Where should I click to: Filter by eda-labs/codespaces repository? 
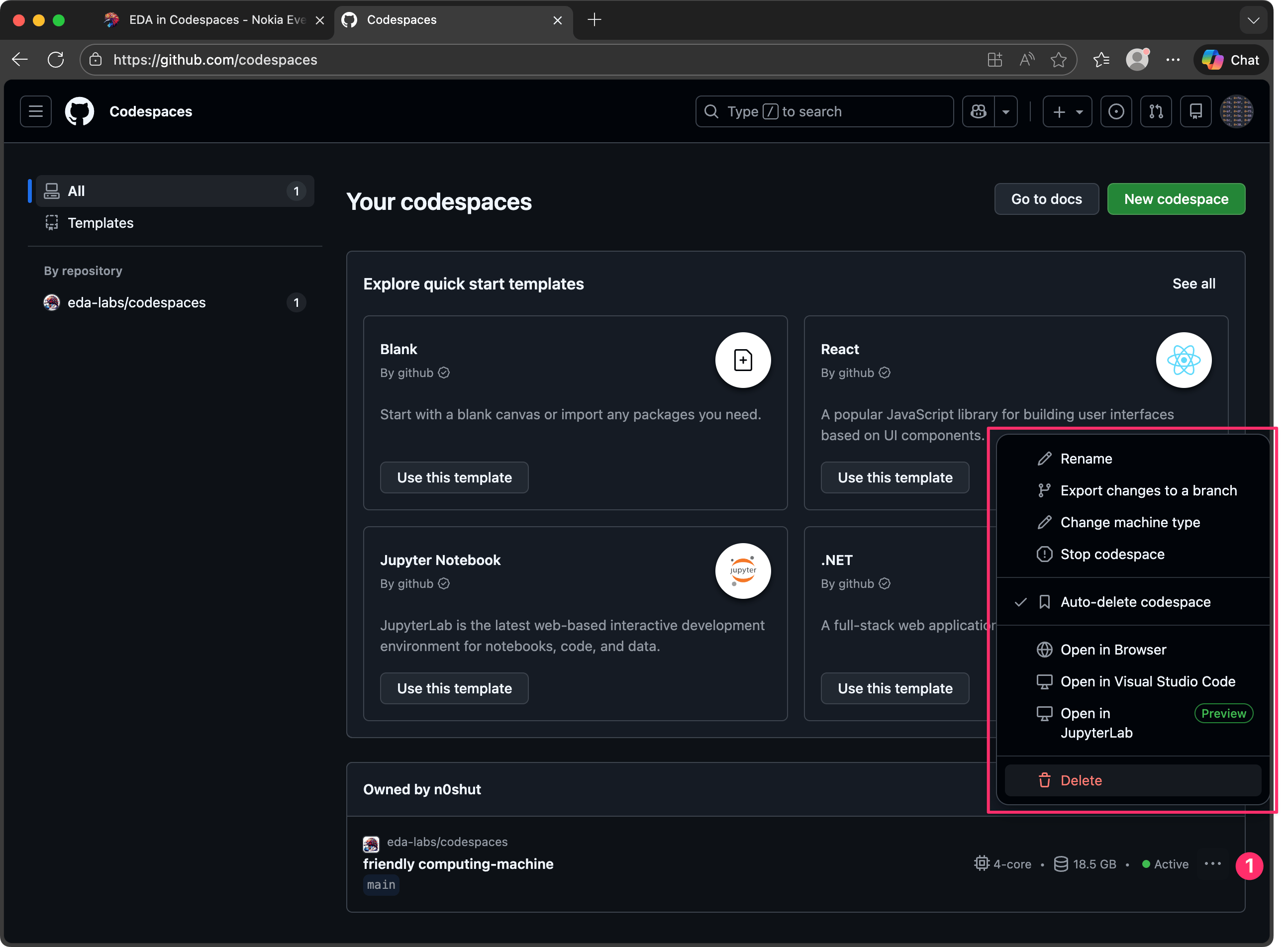[x=136, y=303]
